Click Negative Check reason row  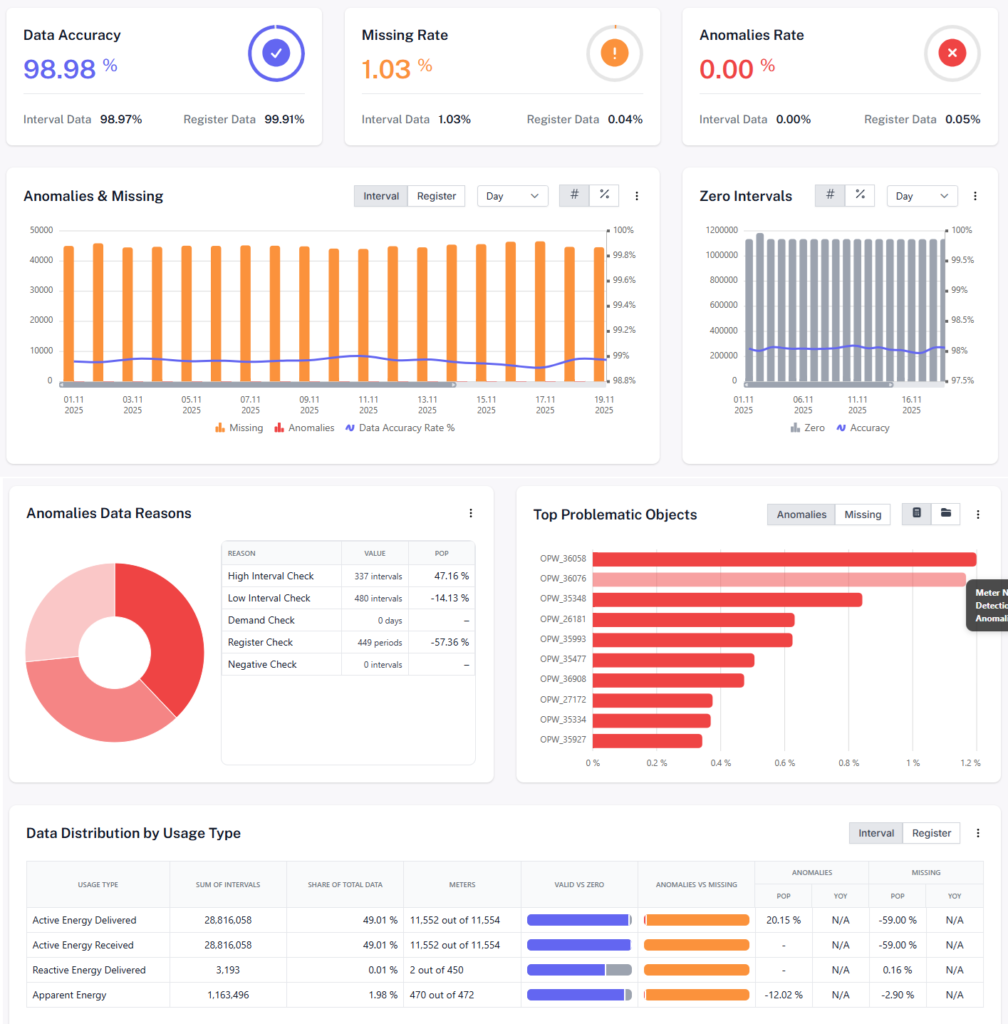tap(348, 665)
